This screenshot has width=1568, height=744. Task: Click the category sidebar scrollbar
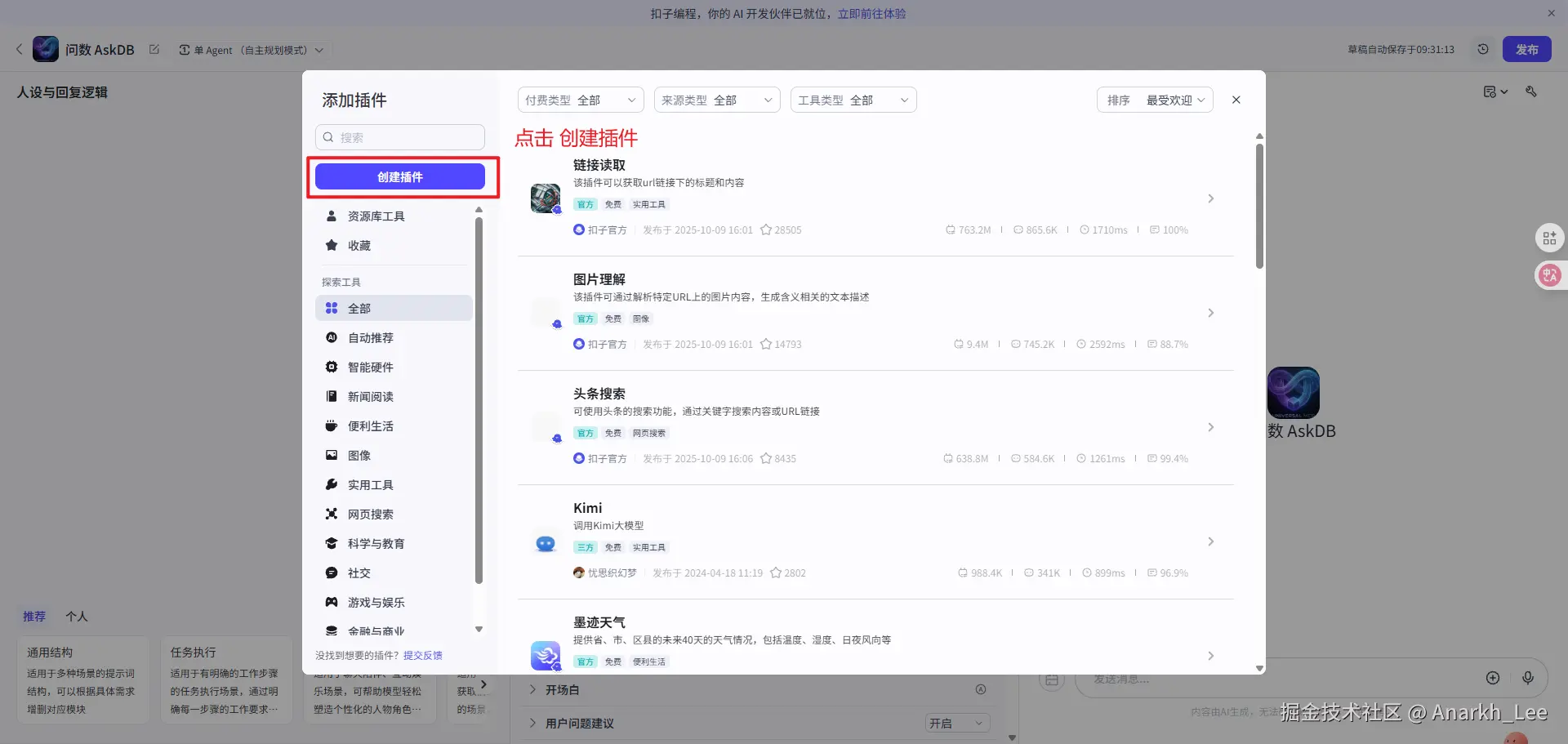(479, 400)
